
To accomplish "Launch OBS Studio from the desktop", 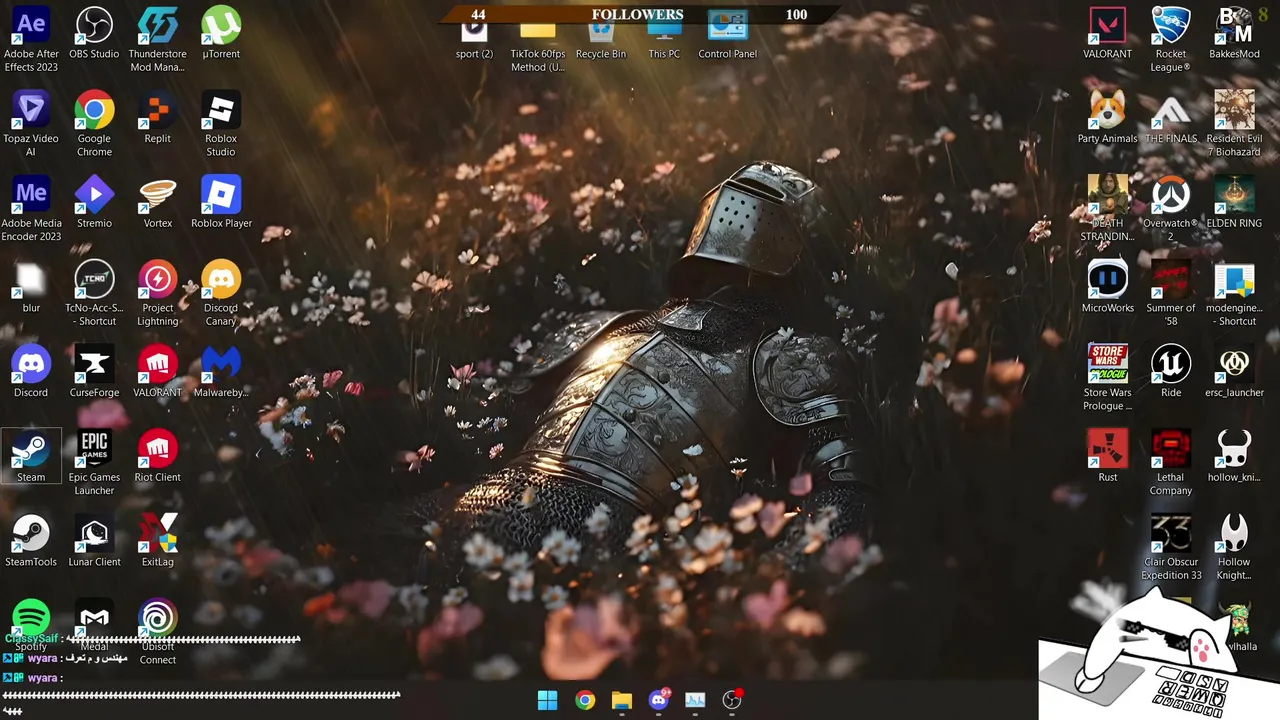I will point(94,33).
